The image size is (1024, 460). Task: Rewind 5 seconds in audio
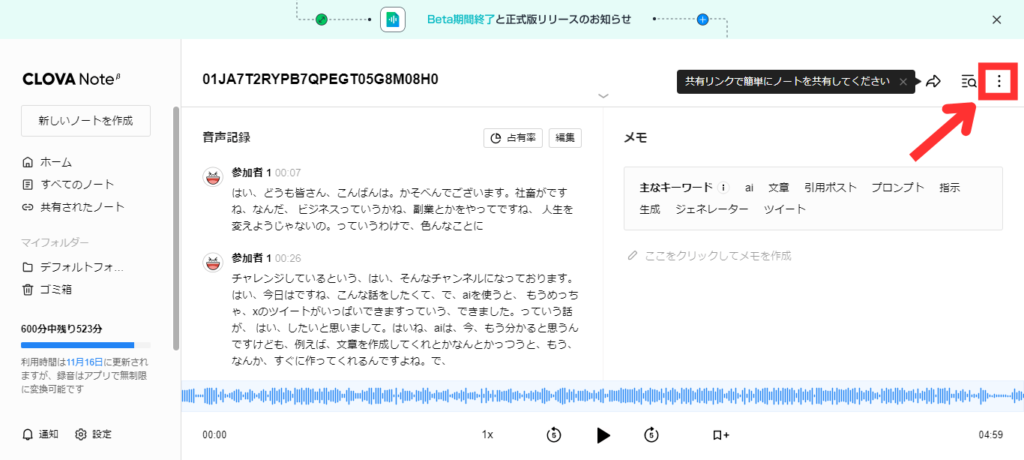553,435
